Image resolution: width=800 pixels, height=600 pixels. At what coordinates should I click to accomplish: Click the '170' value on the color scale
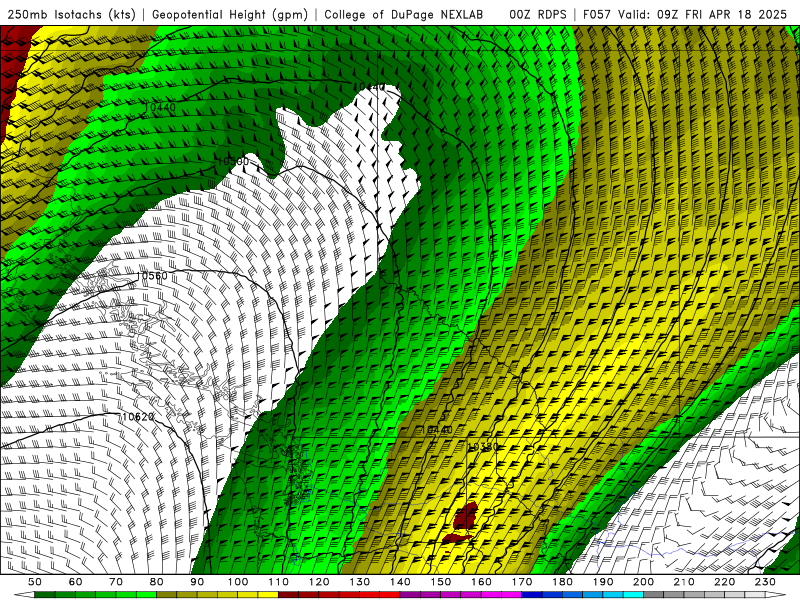[x=522, y=582]
